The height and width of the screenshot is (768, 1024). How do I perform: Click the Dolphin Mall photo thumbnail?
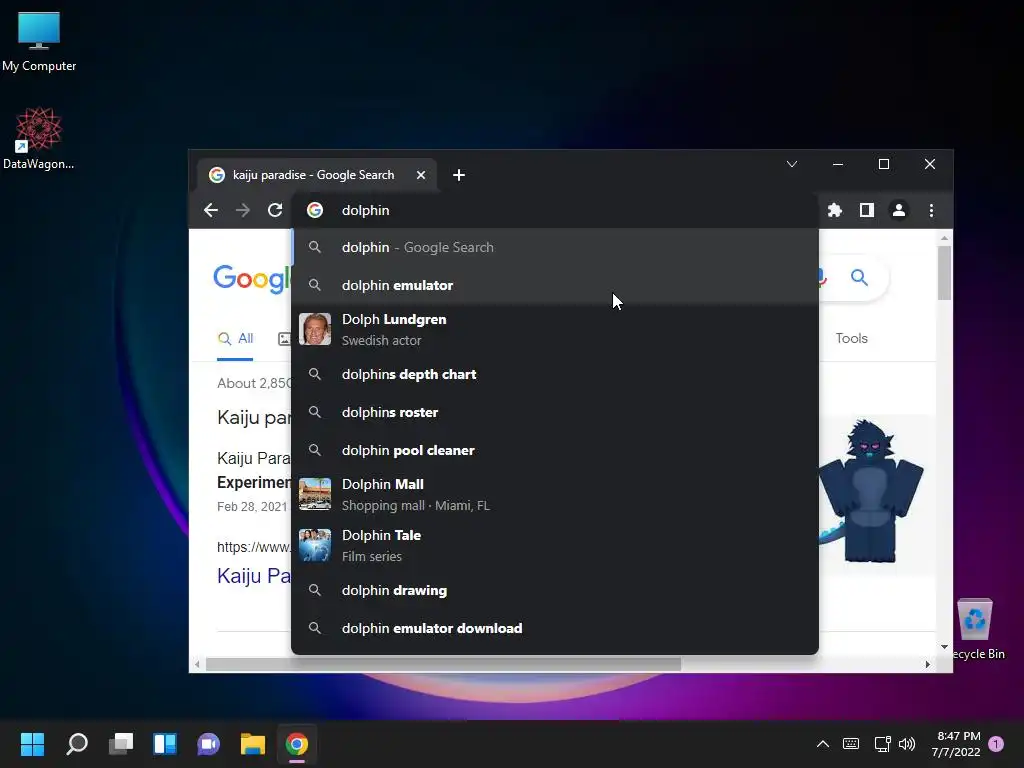(315, 494)
